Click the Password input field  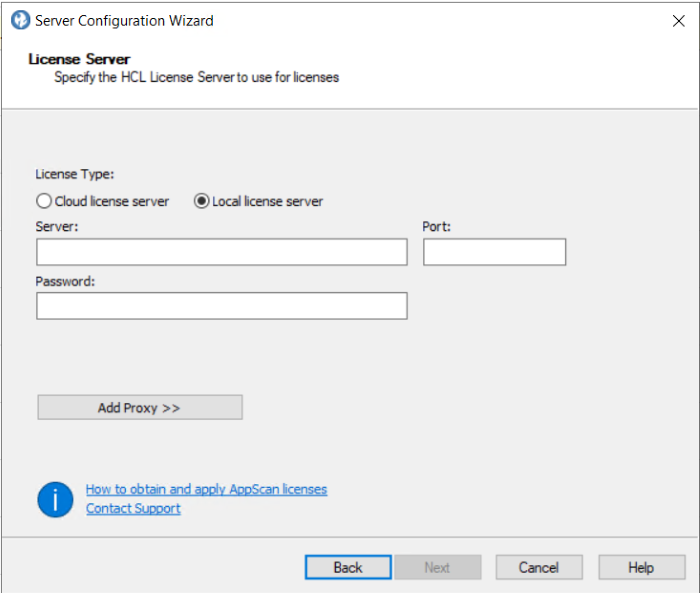point(222,306)
